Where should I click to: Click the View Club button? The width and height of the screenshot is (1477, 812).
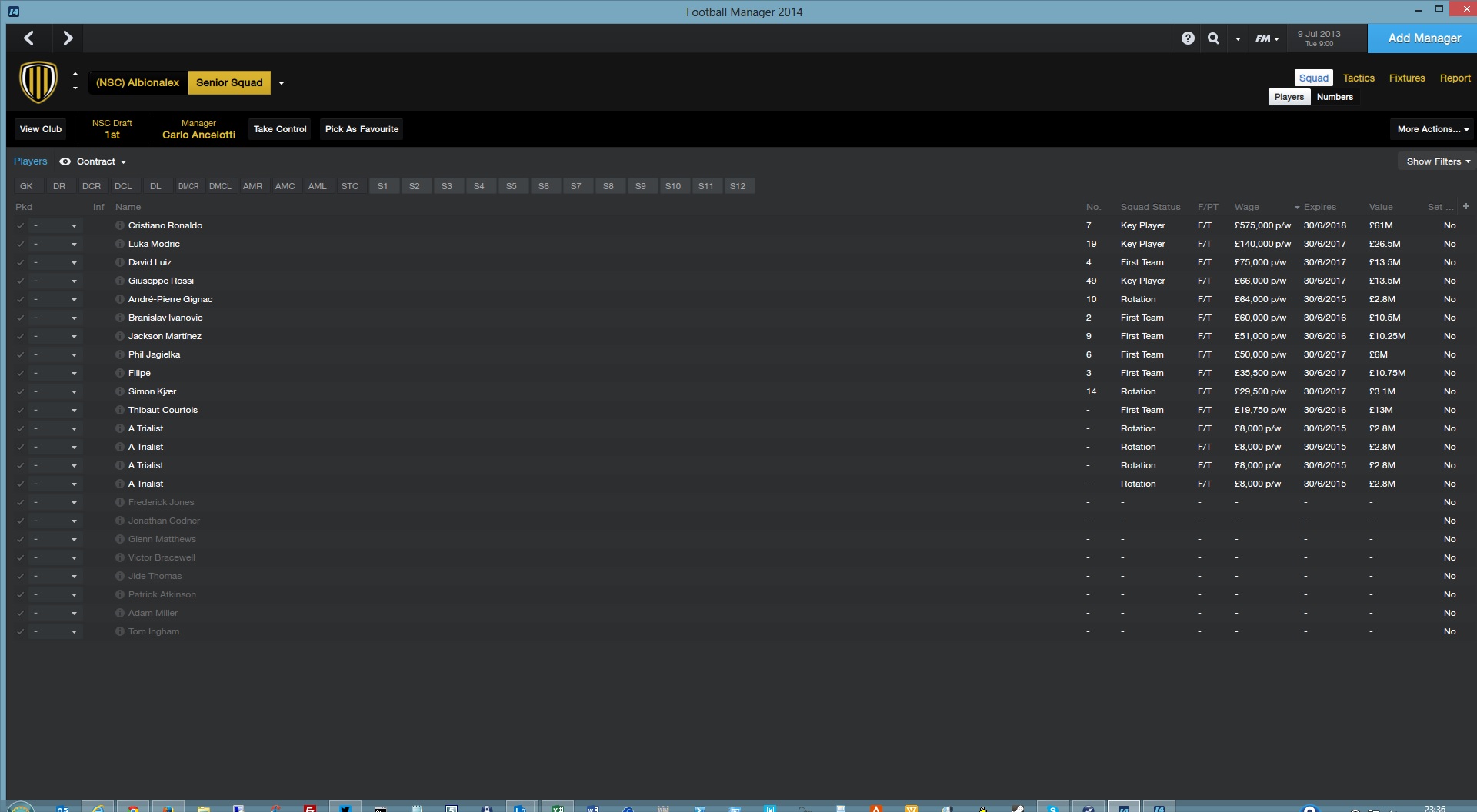[x=41, y=129]
